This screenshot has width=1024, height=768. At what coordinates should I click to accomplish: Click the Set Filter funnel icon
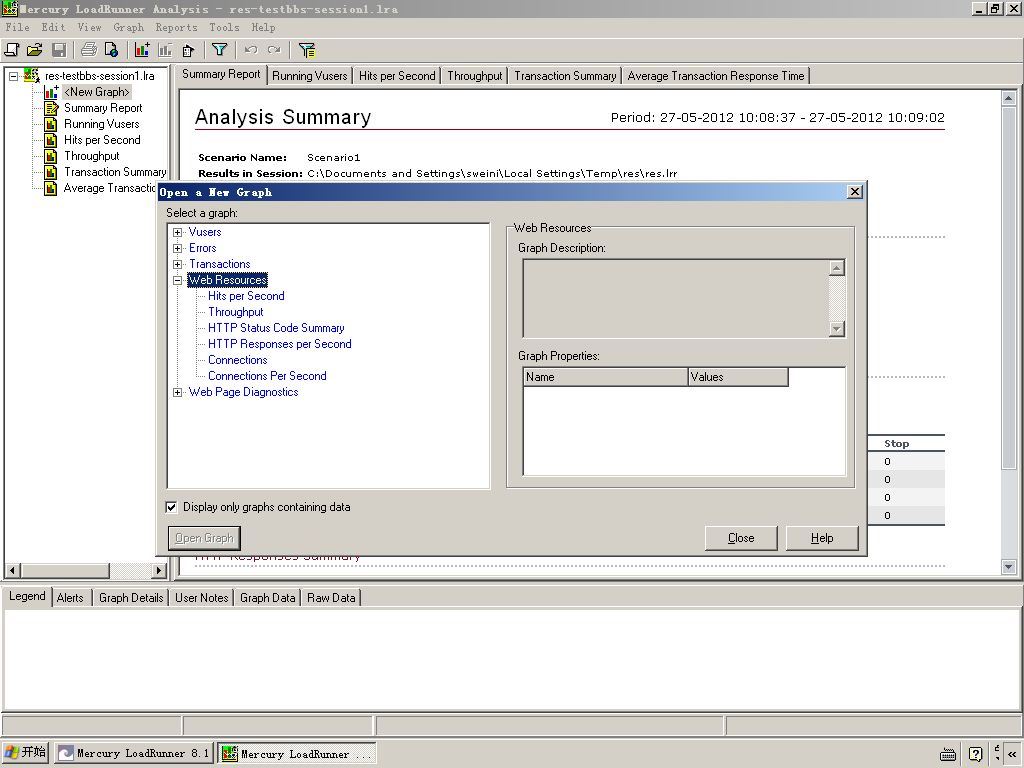click(x=219, y=50)
